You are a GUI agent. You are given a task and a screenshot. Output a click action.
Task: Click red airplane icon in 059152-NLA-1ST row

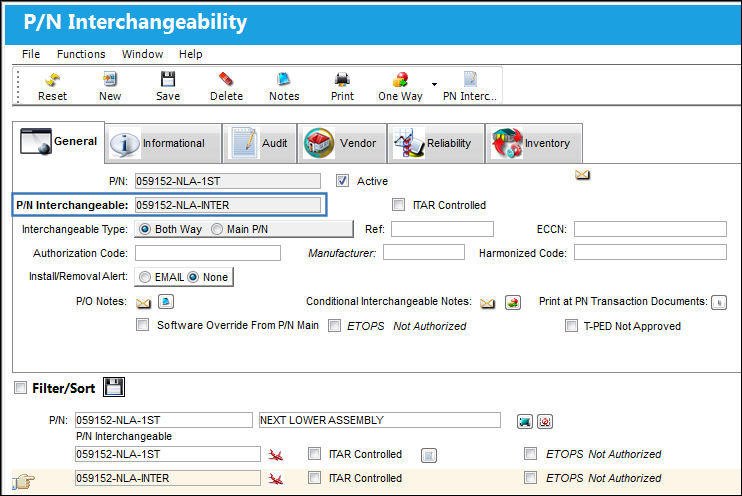coord(275,455)
